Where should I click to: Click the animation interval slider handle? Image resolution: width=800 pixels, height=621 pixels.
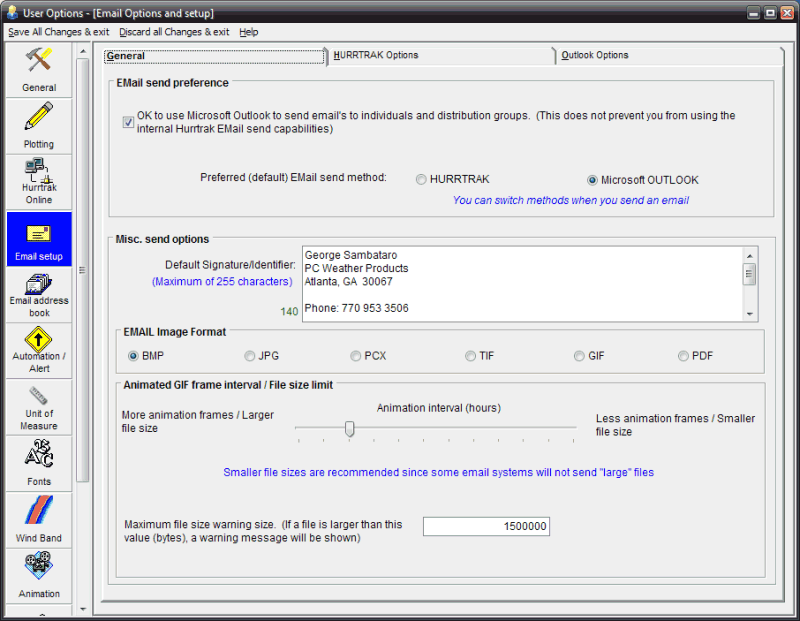(x=350, y=428)
